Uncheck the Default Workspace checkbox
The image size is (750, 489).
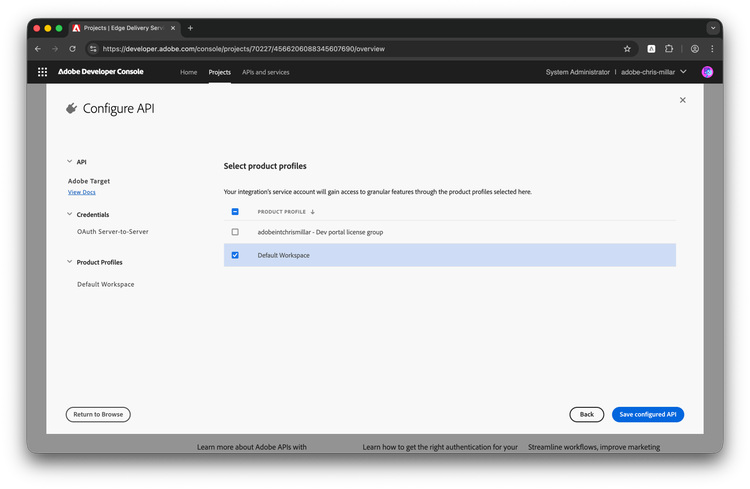coord(235,255)
